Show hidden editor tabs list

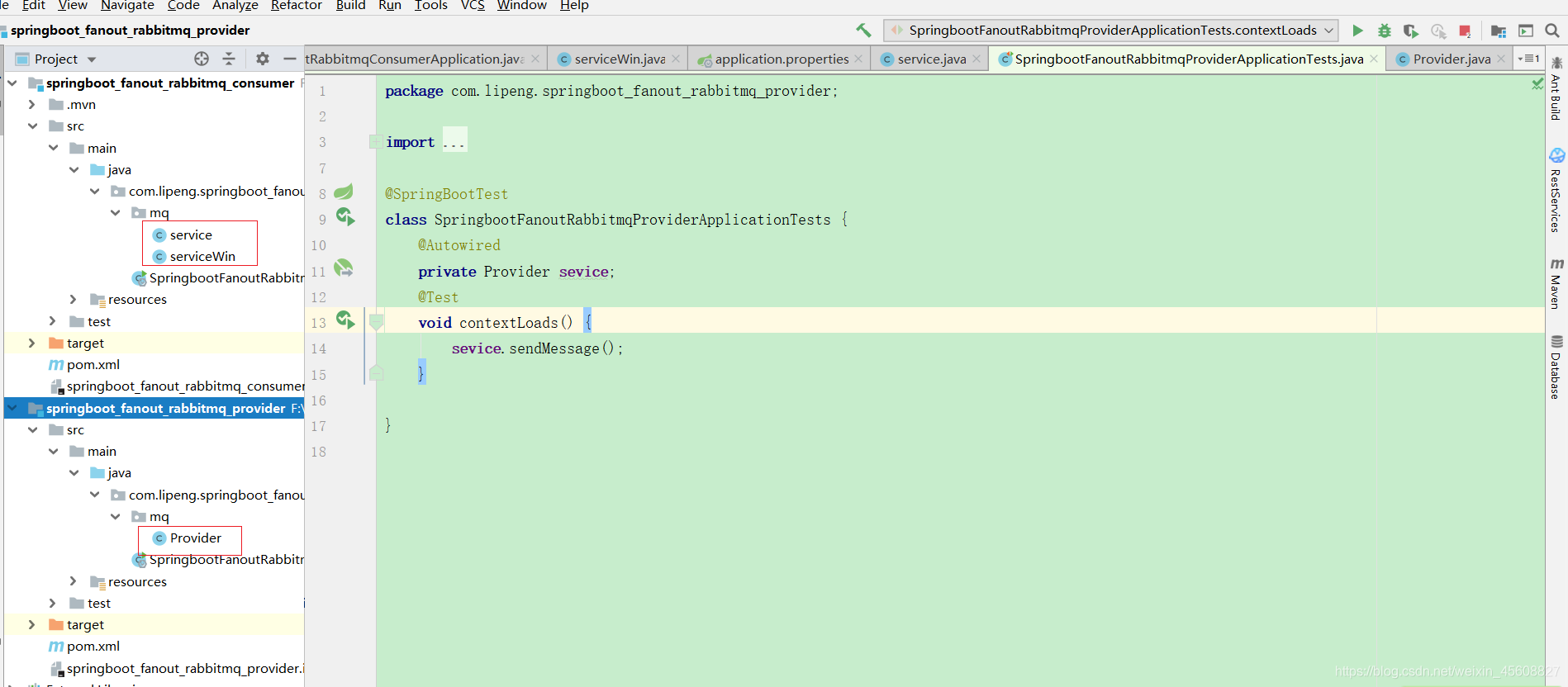(x=1529, y=59)
